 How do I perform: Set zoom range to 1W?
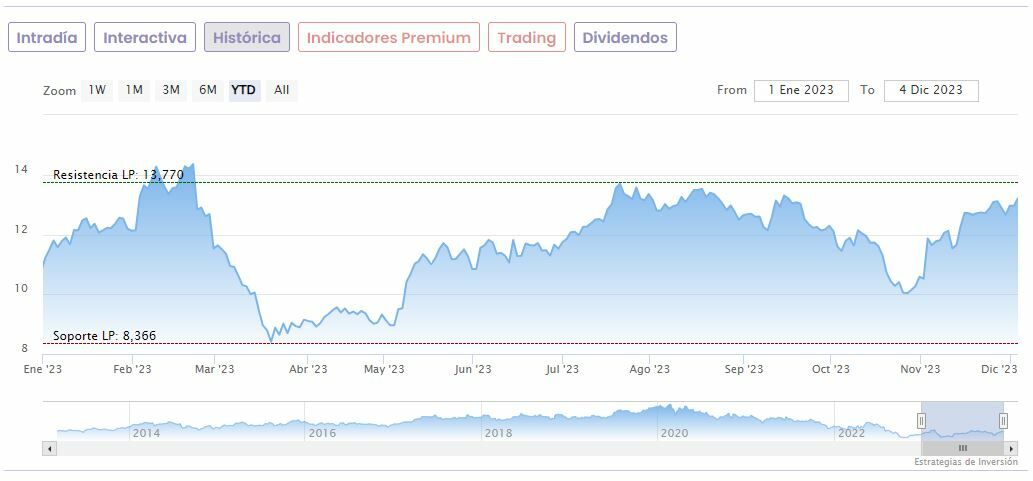pos(97,90)
